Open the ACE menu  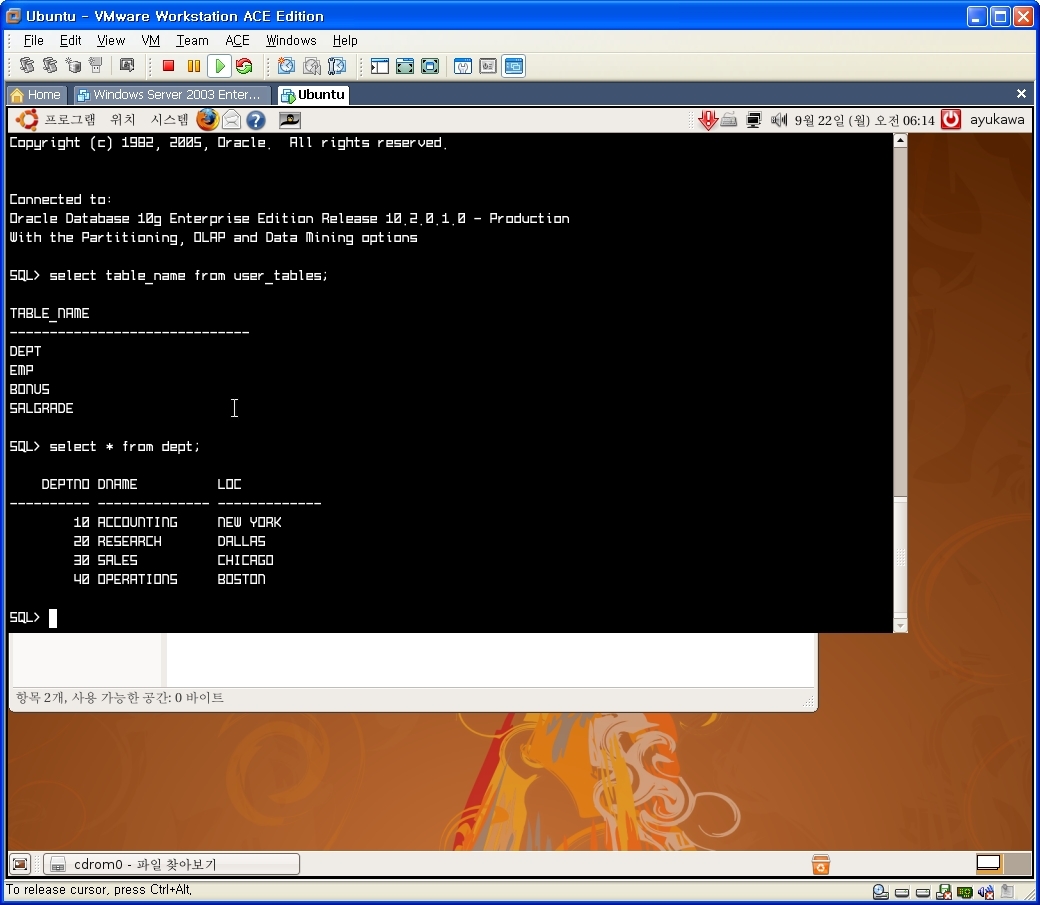(237, 40)
